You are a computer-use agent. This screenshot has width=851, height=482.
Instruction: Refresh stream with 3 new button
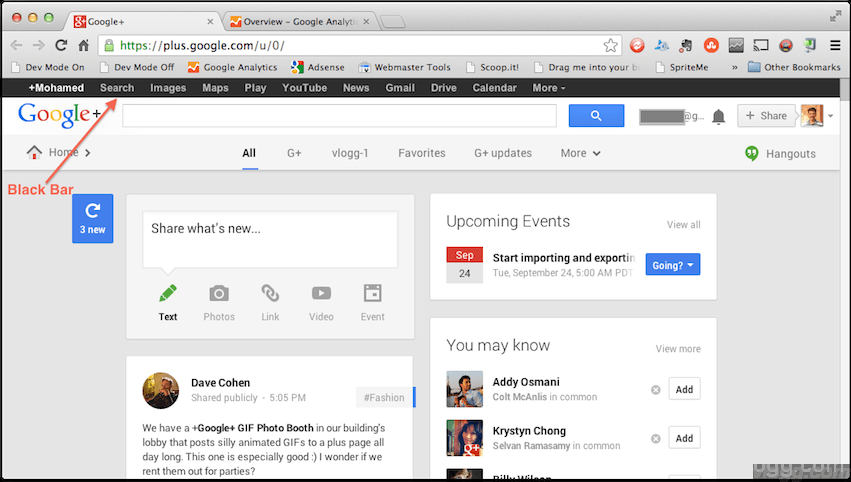tap(93, 218)
